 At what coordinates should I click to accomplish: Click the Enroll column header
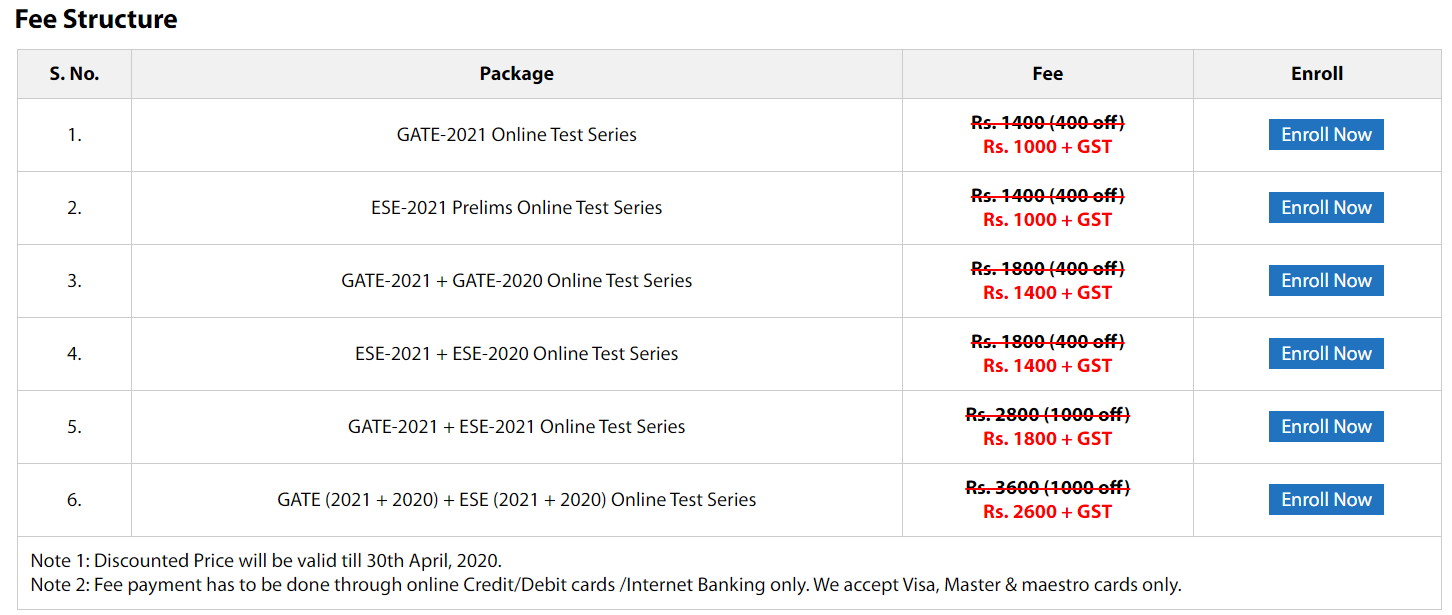(1316, 73)
